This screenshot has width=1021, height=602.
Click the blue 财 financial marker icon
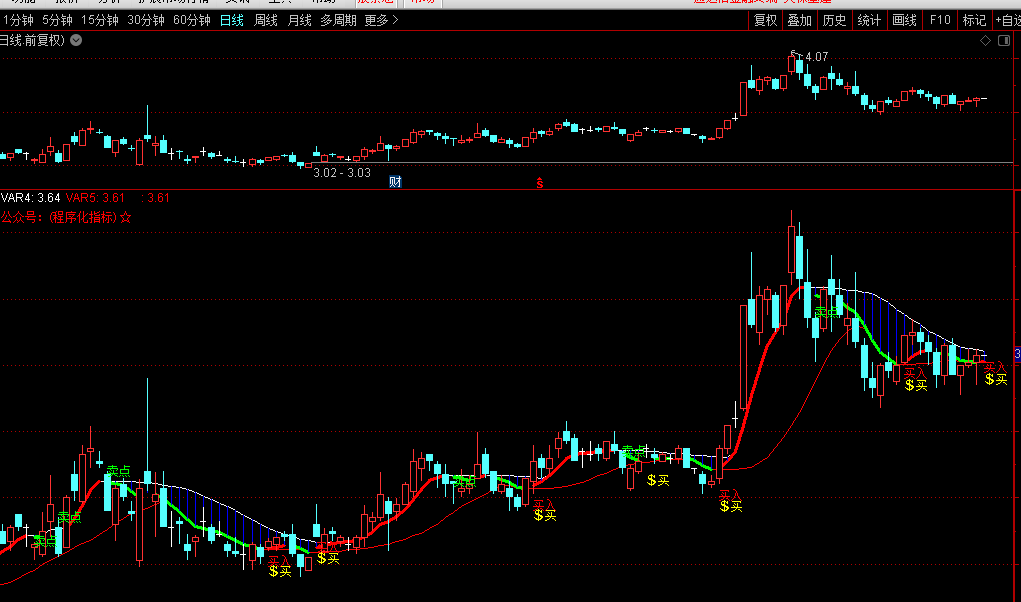[395, 182]
